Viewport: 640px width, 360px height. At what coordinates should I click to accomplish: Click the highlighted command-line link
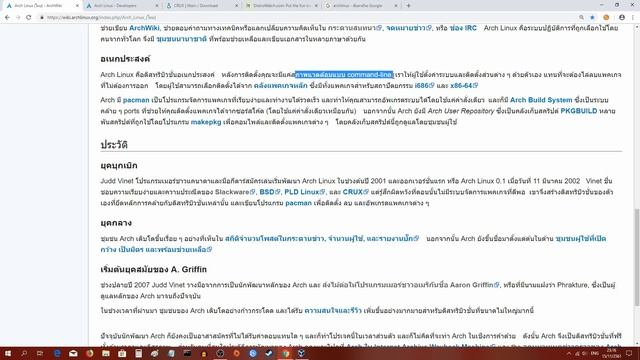[344, 75]
